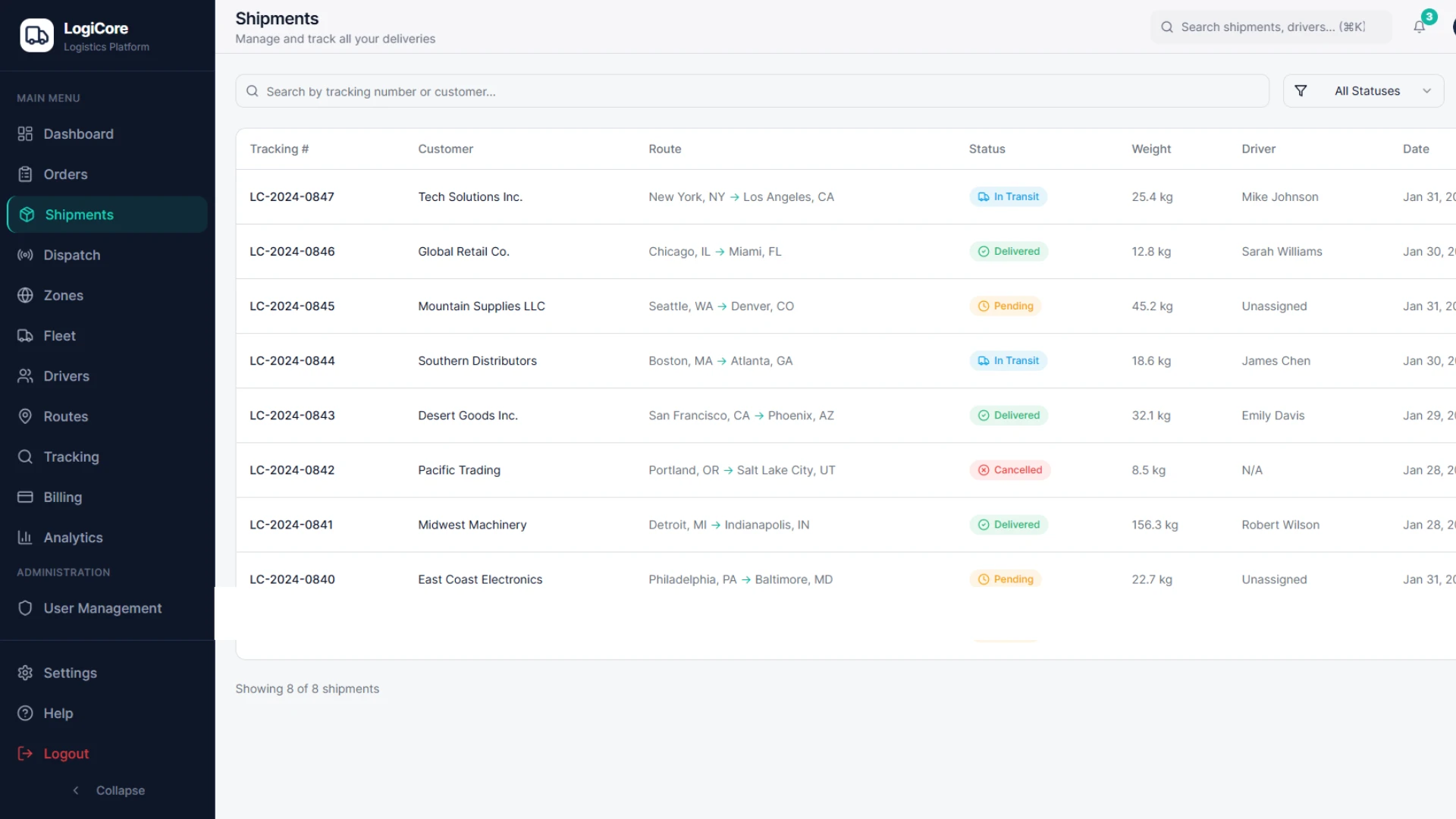Click the Route column header

pyautogui.click(x=664, y=149)
